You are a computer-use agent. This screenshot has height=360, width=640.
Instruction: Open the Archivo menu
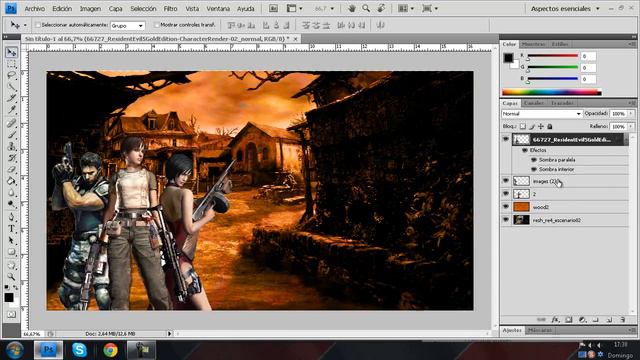tap(34, 8)
